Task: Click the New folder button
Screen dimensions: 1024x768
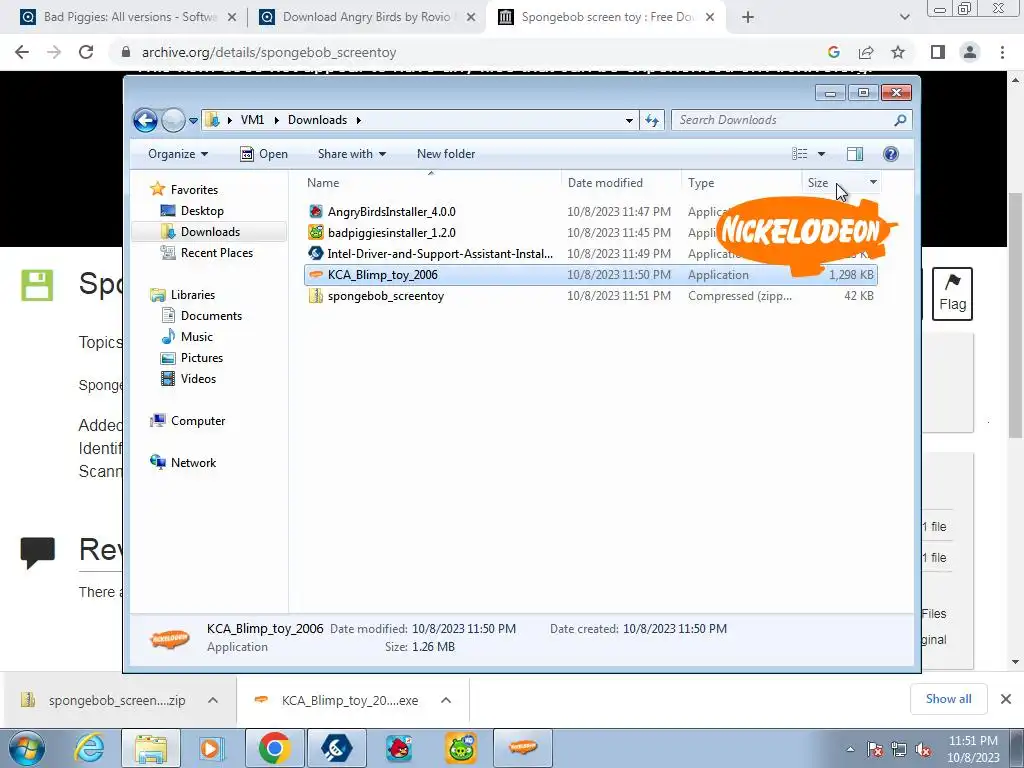Action: pyautogui.click(x=446, y=154)
